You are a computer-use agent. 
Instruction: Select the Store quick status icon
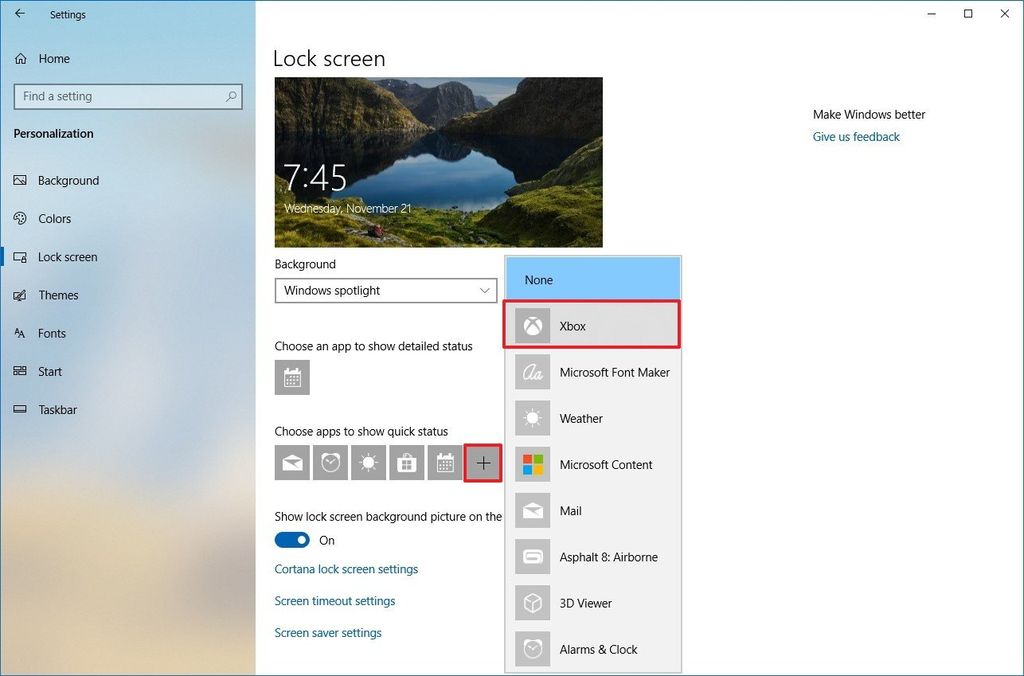point(406,462)
